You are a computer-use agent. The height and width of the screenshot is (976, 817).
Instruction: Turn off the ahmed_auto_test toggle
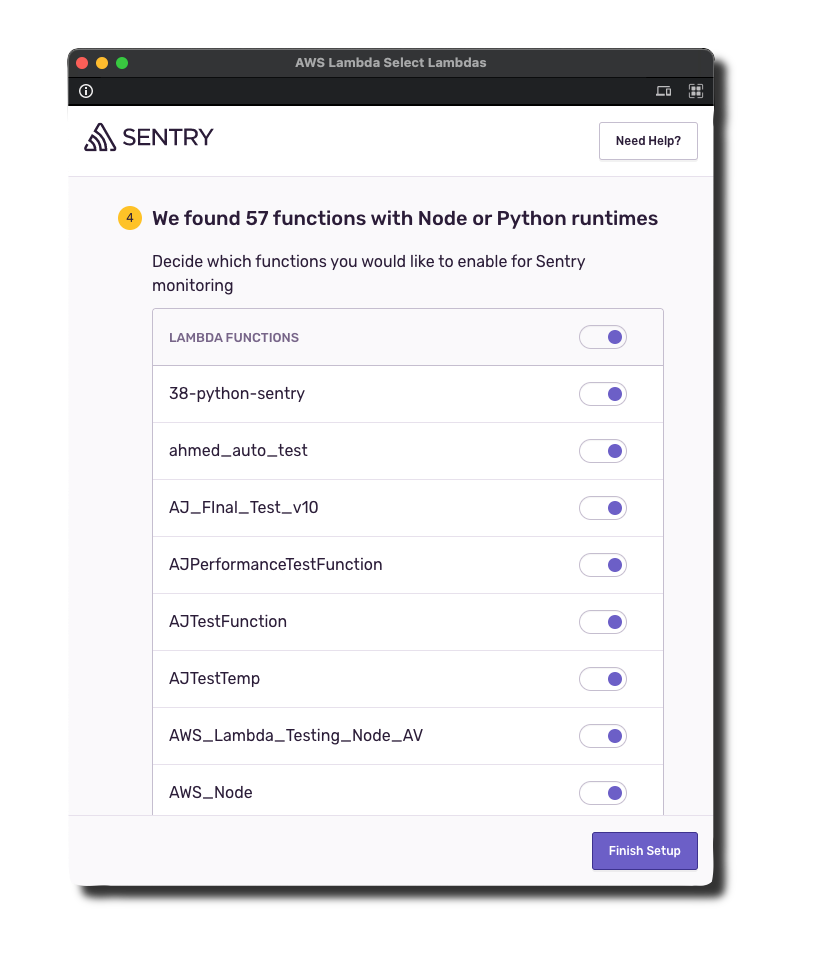coord(603,451)
